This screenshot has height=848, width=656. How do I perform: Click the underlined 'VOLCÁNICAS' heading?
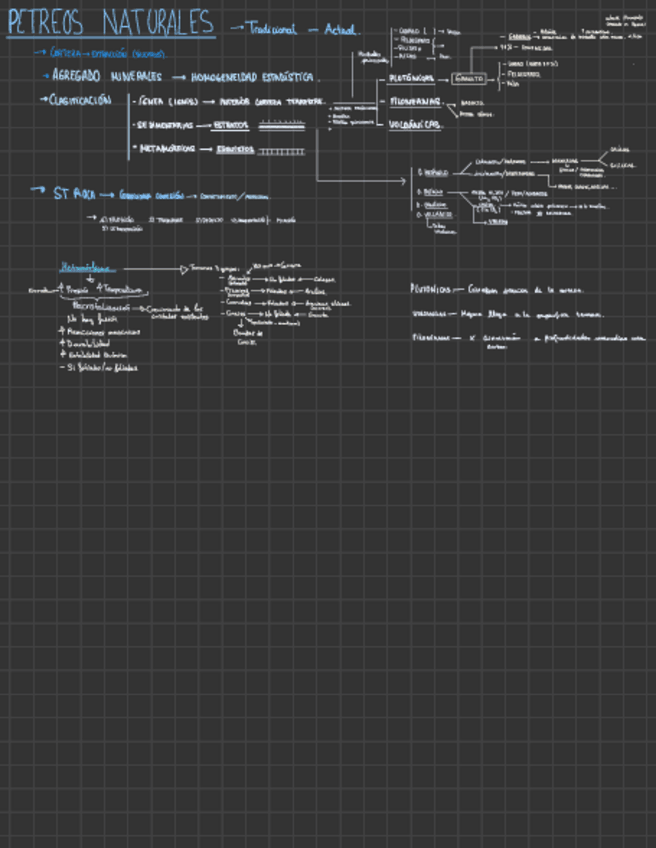(414, 125)
